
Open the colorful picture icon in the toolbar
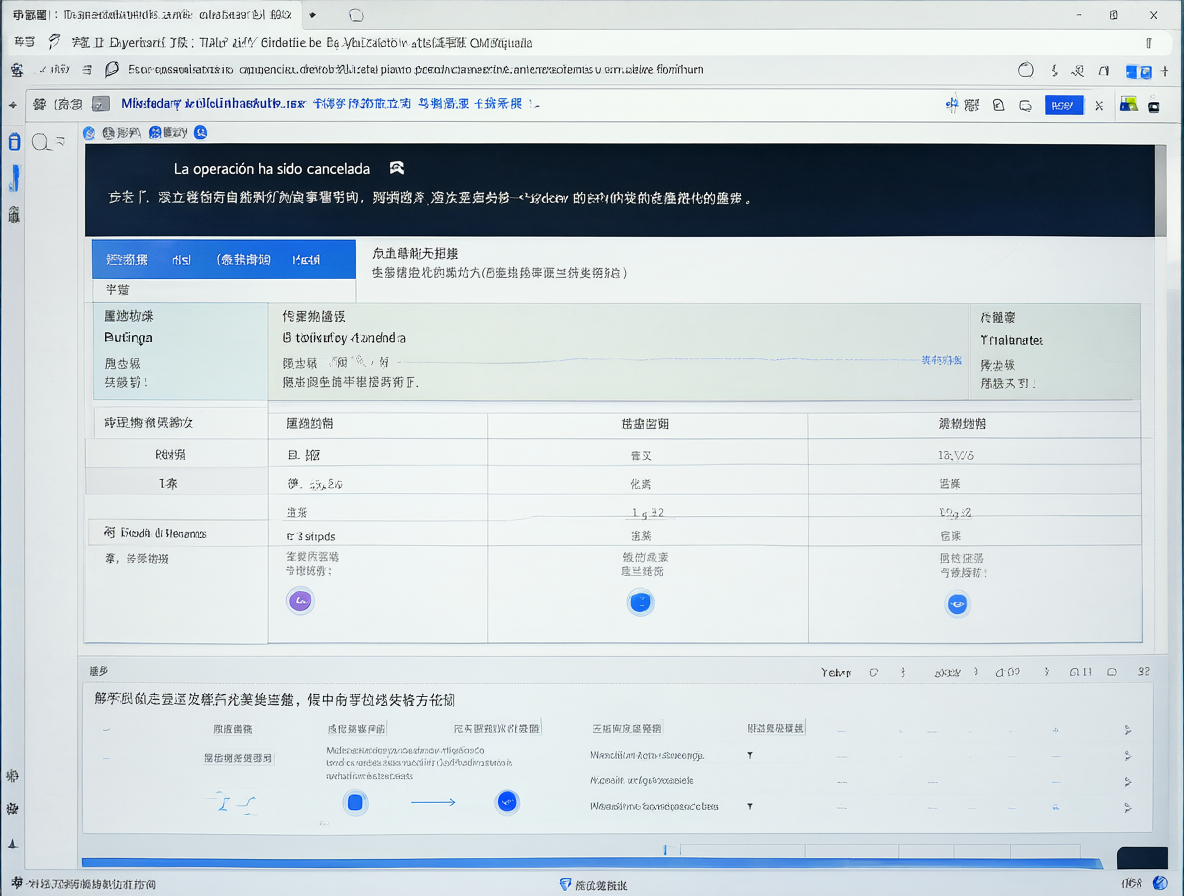pos(1128,104)
